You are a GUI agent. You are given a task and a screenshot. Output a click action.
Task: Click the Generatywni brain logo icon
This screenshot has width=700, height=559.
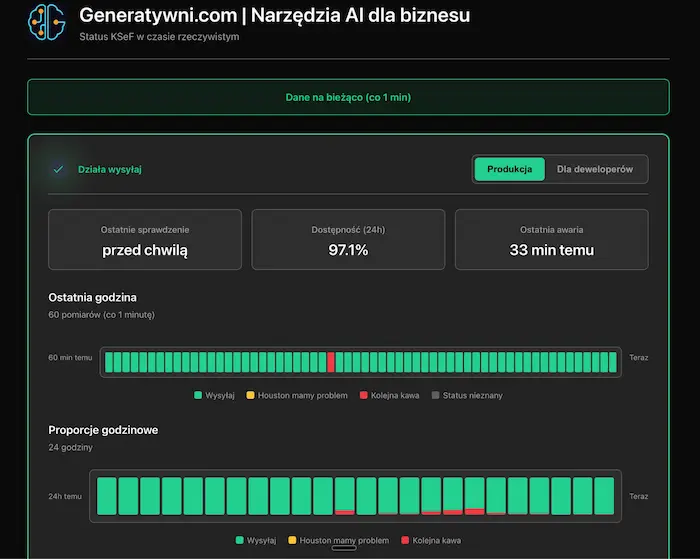click(x=46, y=22)
